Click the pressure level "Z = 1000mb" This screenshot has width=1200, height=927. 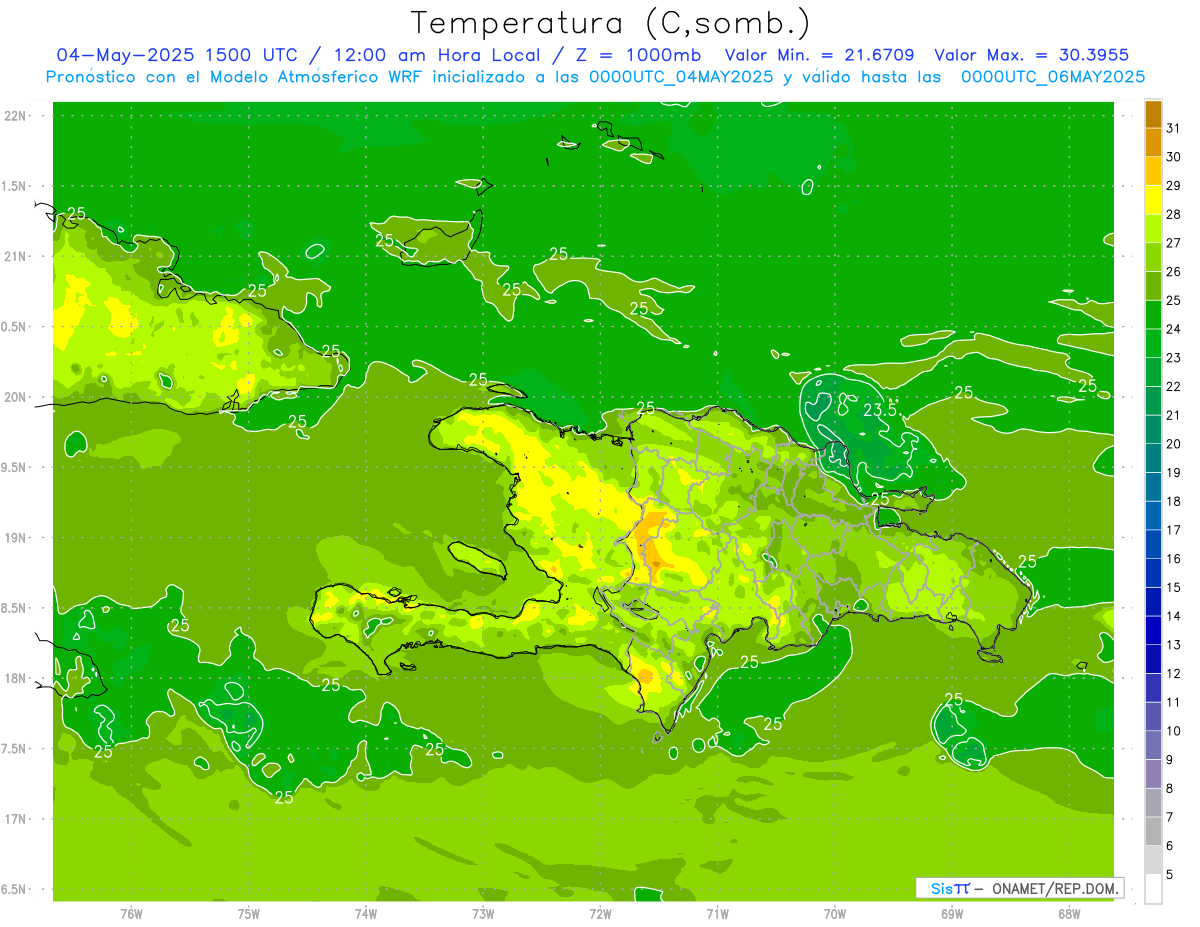click(x=635, y=55)
